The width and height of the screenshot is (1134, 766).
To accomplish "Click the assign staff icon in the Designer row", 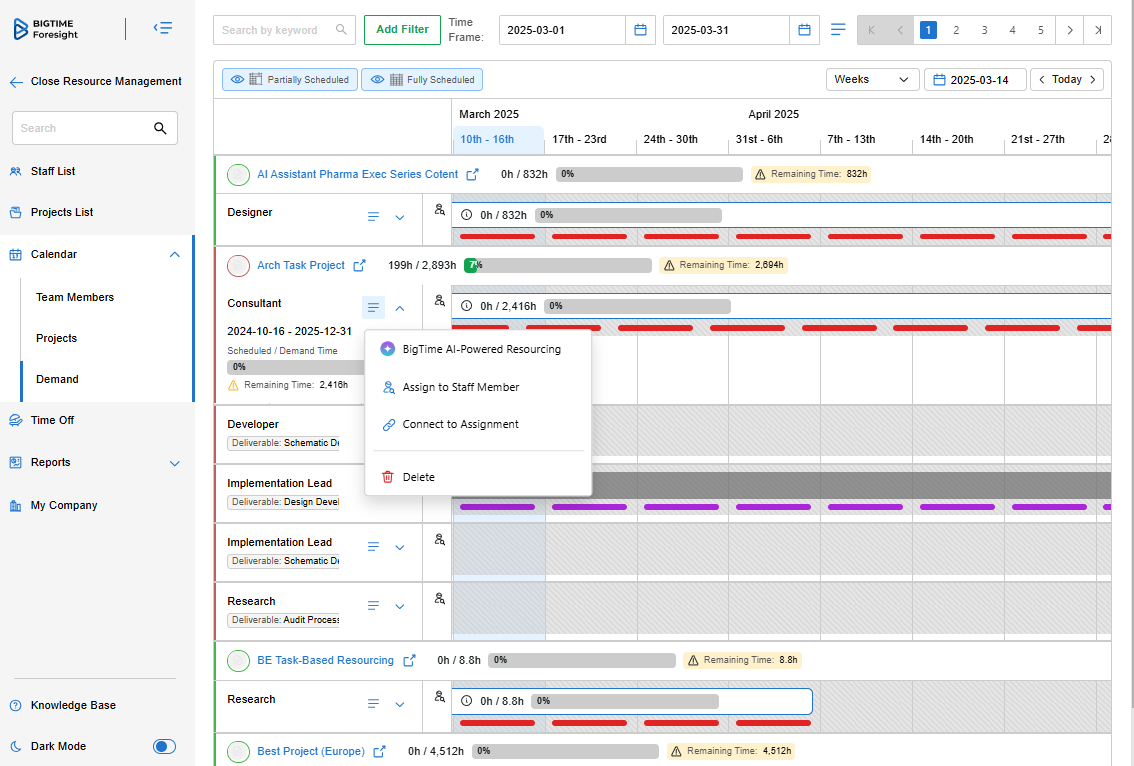I will coord(439,210).
